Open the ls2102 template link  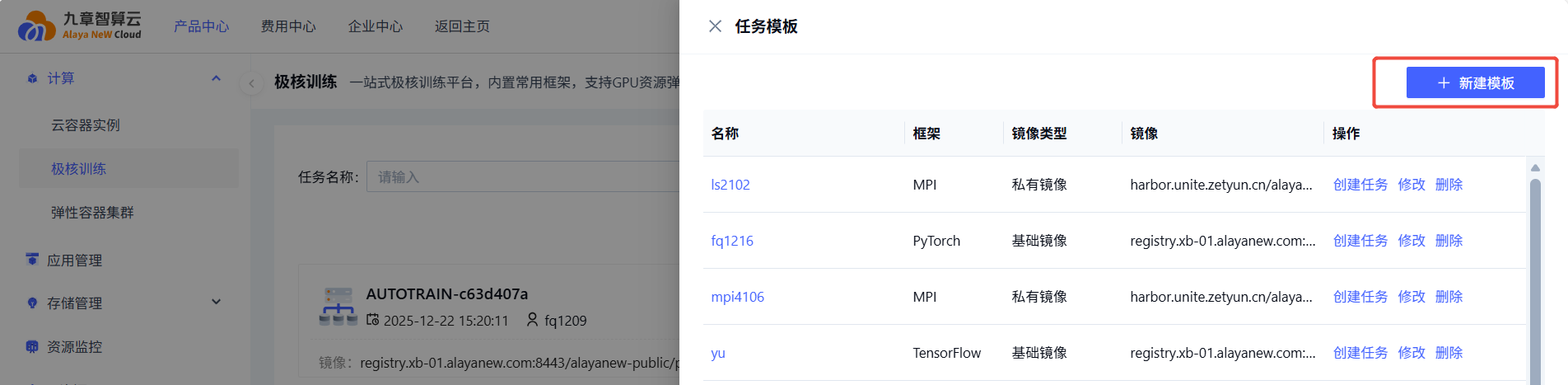(x=730, y=185)
